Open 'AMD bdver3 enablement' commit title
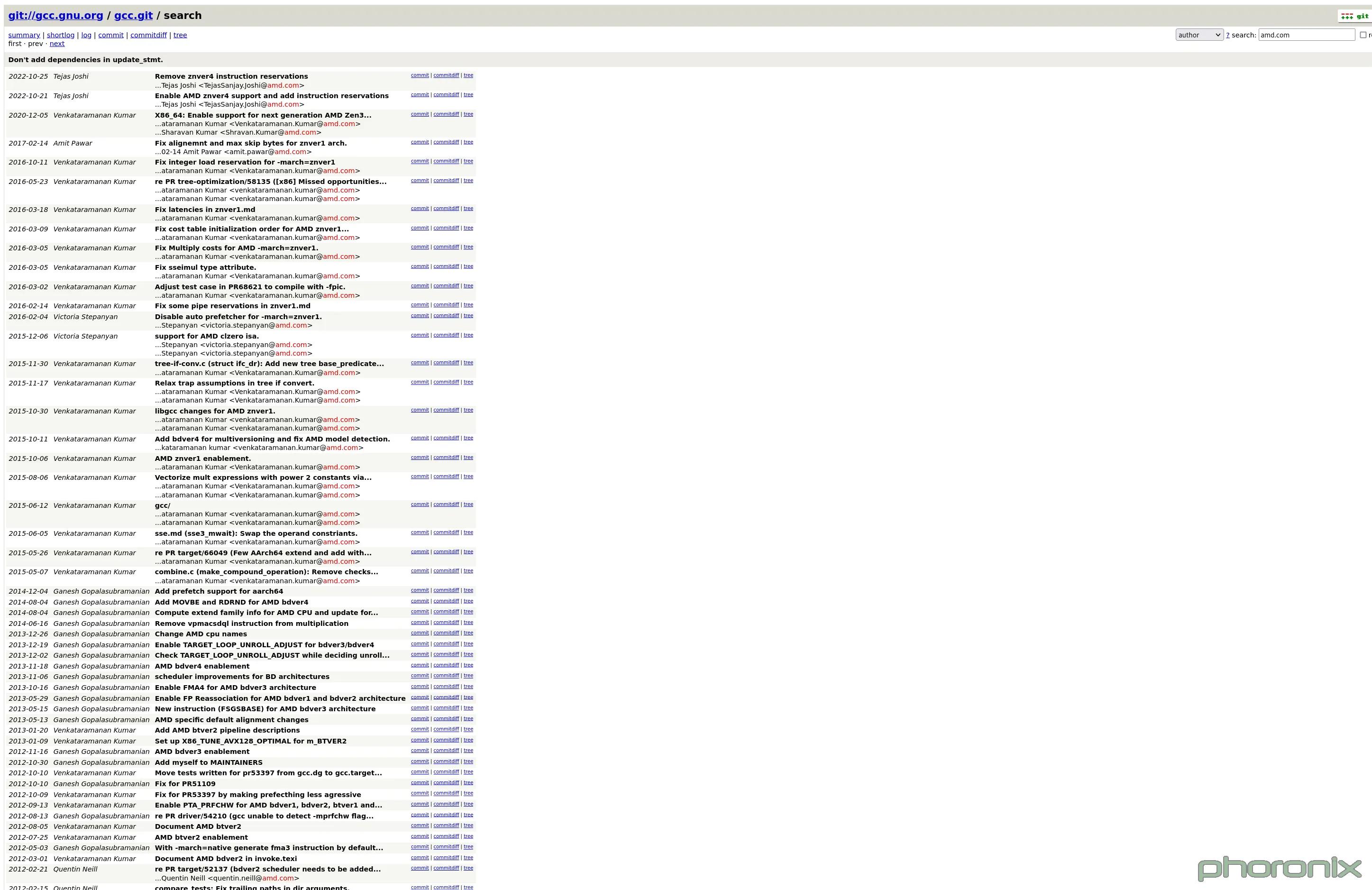The image size is (1372, 890). click(x=202, y=752)
